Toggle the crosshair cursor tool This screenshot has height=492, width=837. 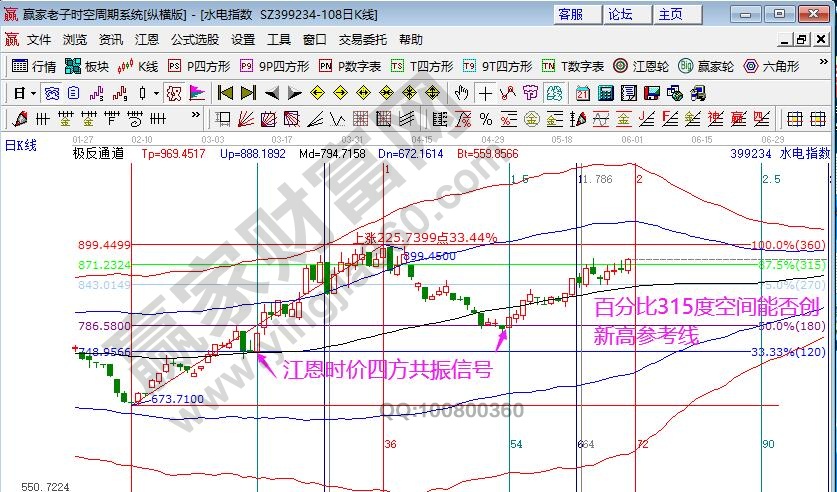pyautogui.click(x=485, y=93)
